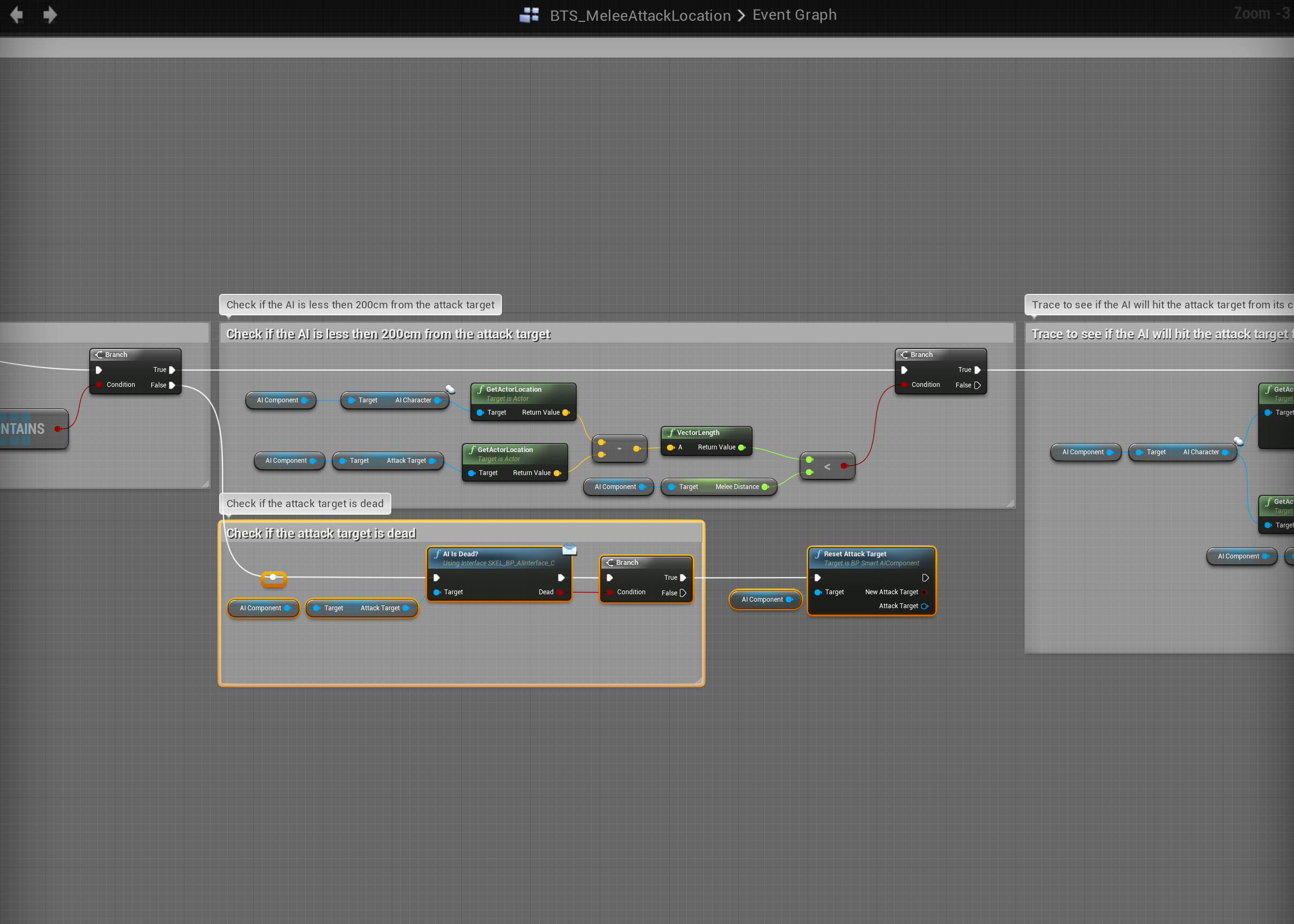Image resolution: width=1294 pixels, height=924 pixels.
Task: Click the 'Check if the attack target is dead' comment bubble
Action: [305, 503]
